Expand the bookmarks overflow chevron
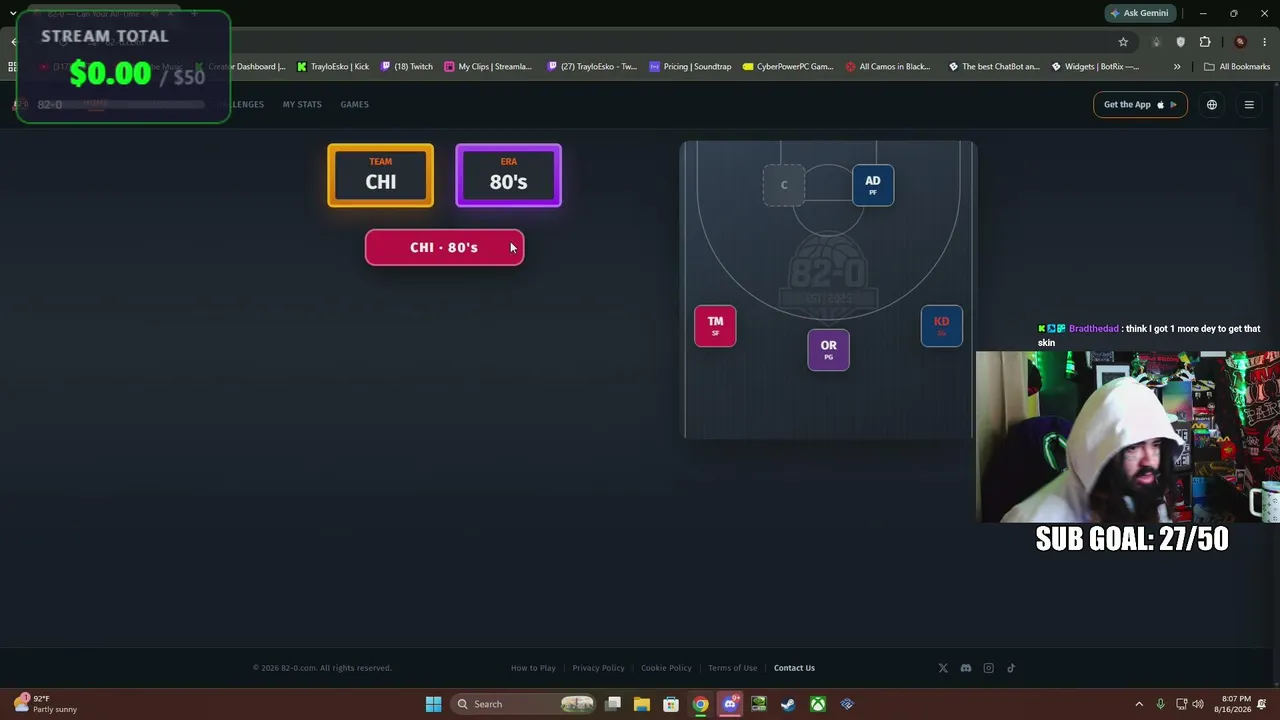 tap(1177, 67)
